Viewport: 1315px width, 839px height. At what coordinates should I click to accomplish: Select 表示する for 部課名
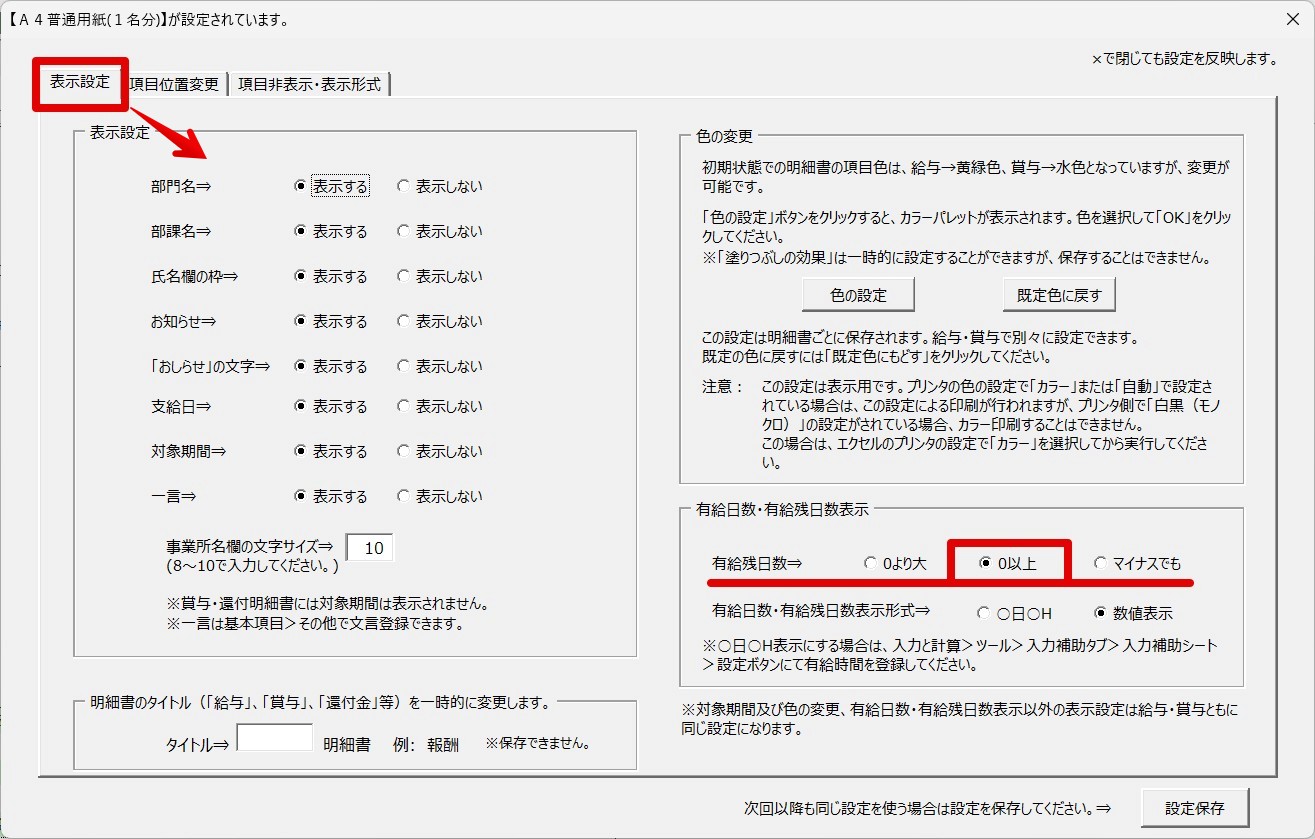pos(300,231)
